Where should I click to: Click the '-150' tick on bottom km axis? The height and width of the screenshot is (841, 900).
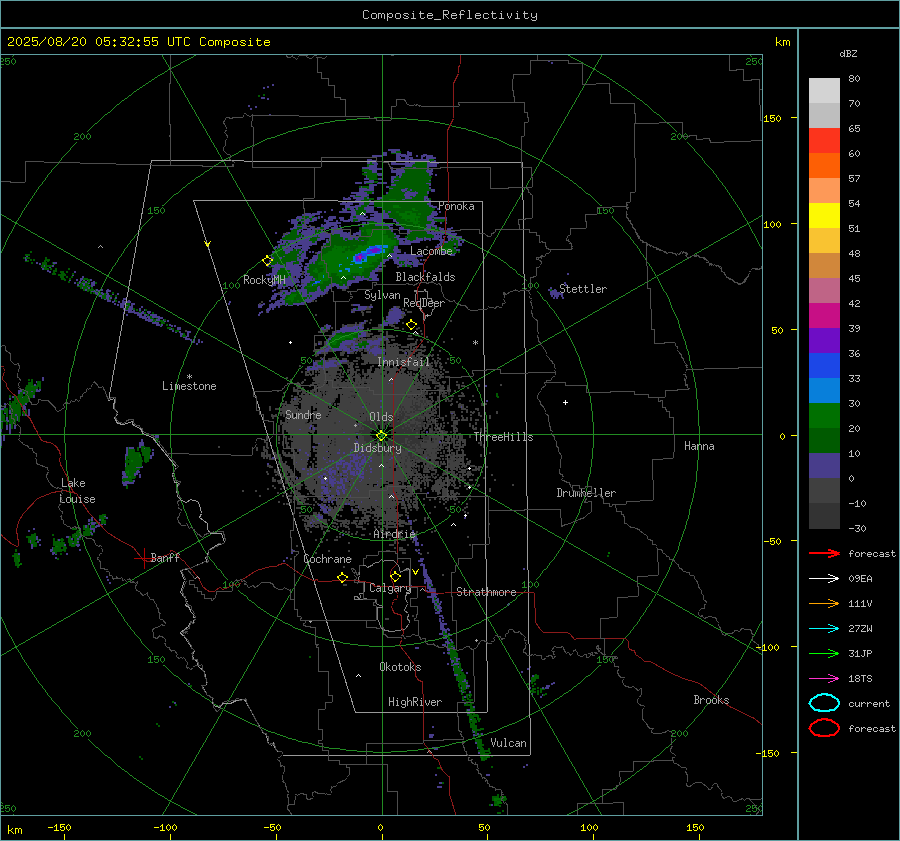pyautogui.click(x=59, y=827)
